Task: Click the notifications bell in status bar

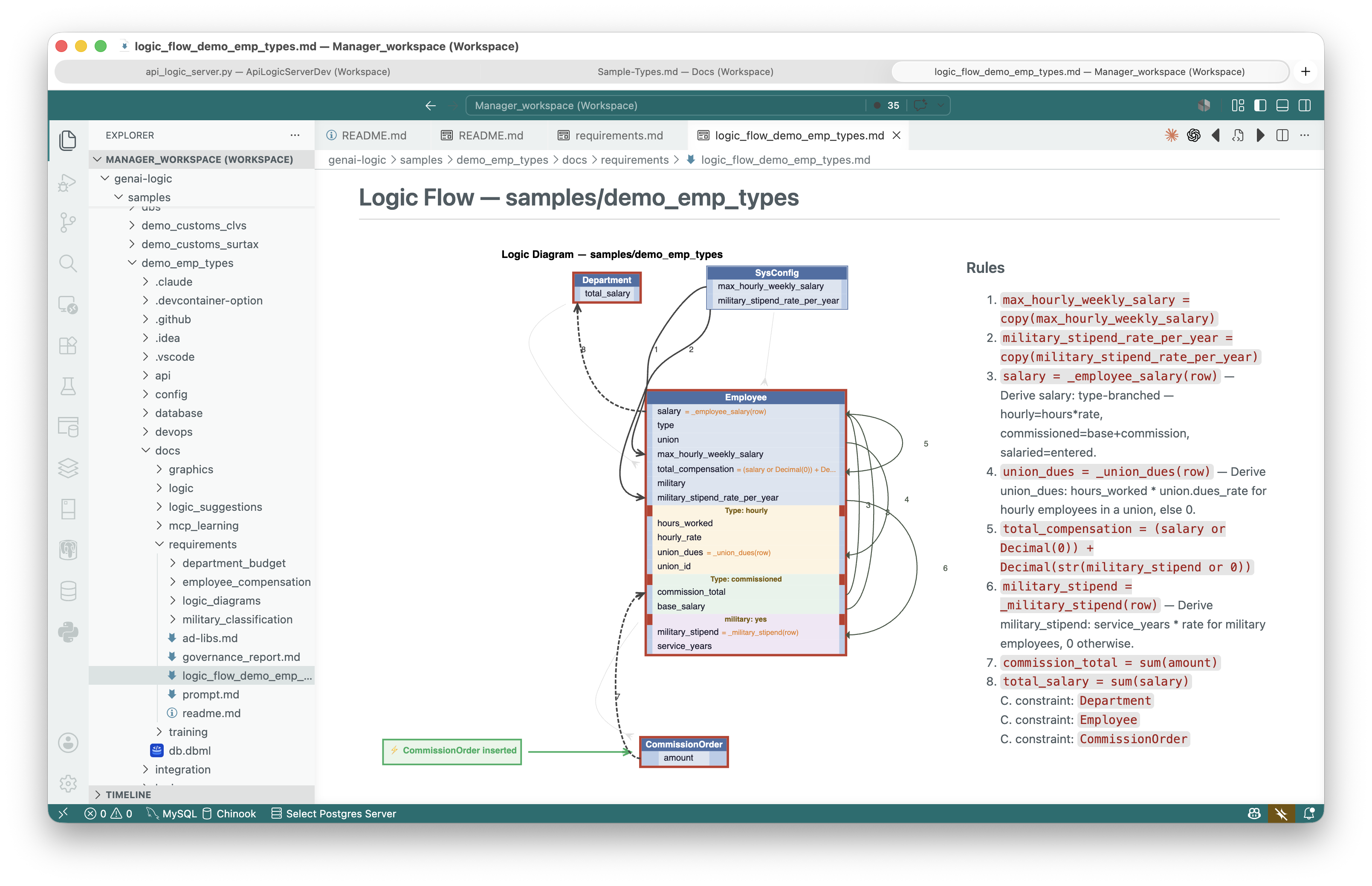Action: click(x=1310, y=814)
